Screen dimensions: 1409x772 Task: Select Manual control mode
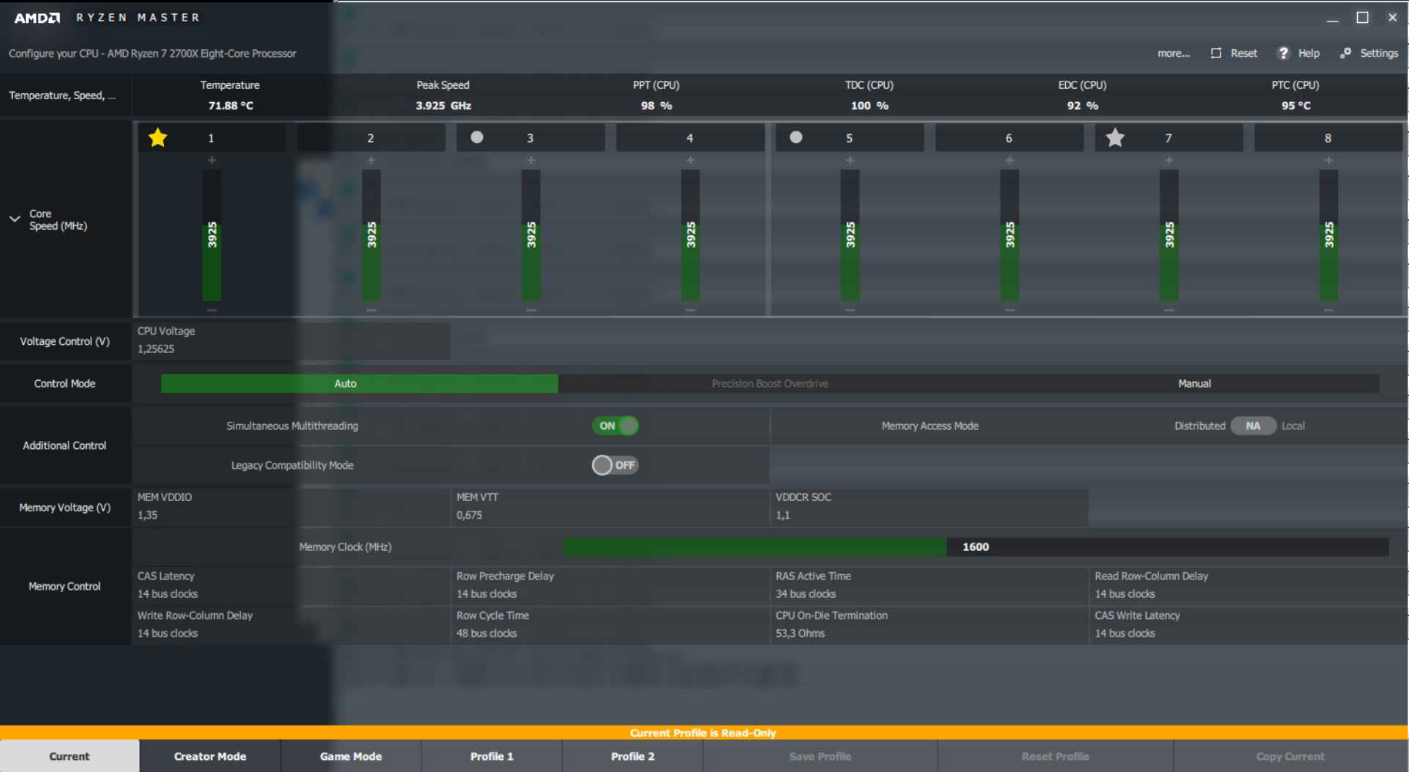[1194, 383]
